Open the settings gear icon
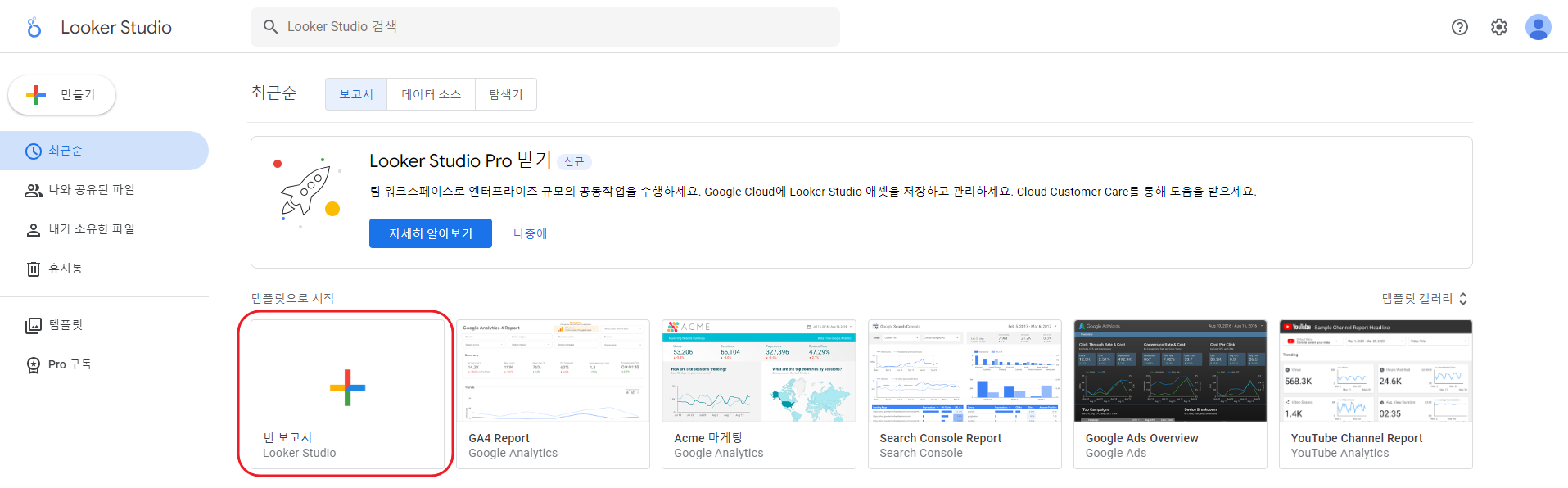The image size is (1568, 488). pos(1499,27)
